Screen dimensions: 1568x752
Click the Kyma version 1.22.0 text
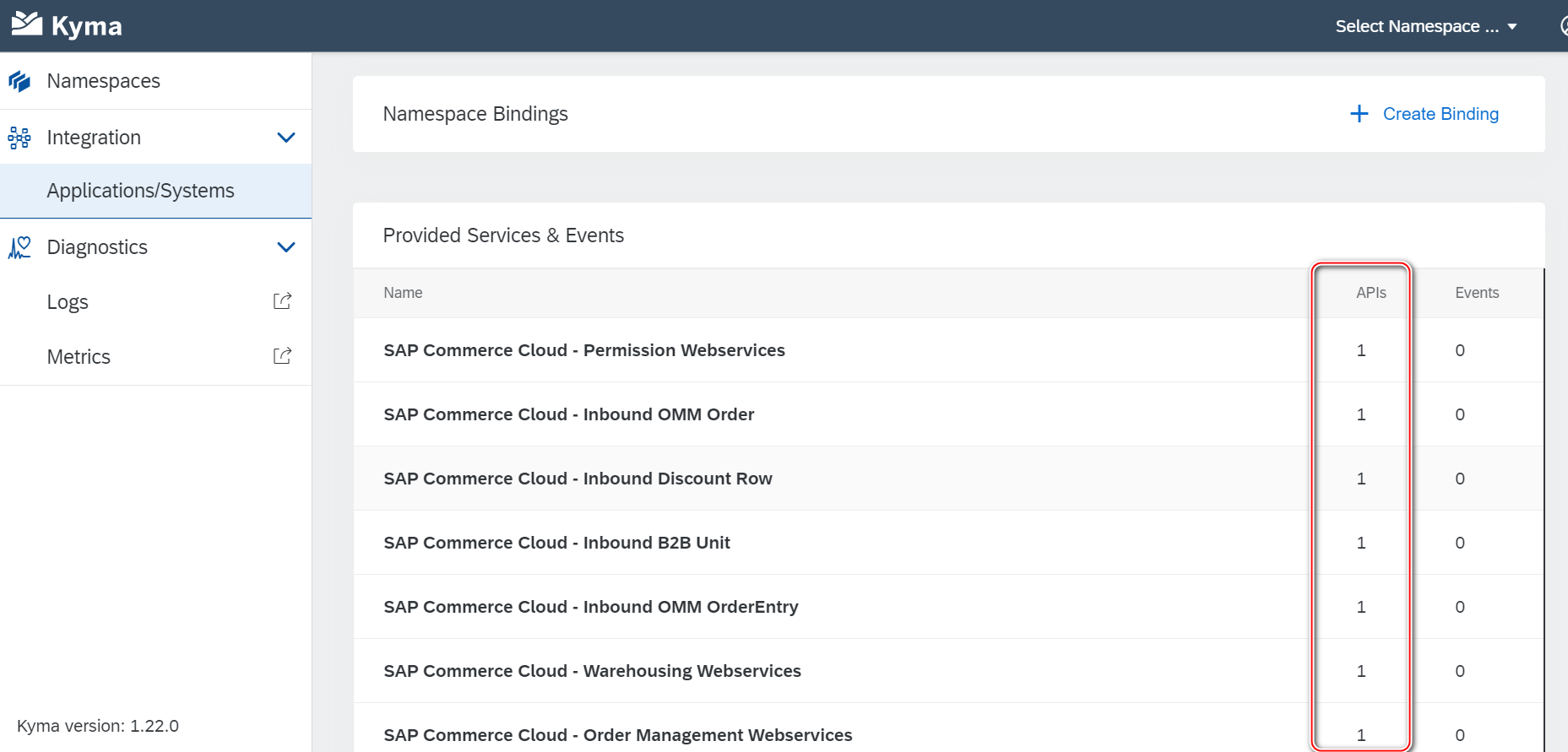(98, 726)
